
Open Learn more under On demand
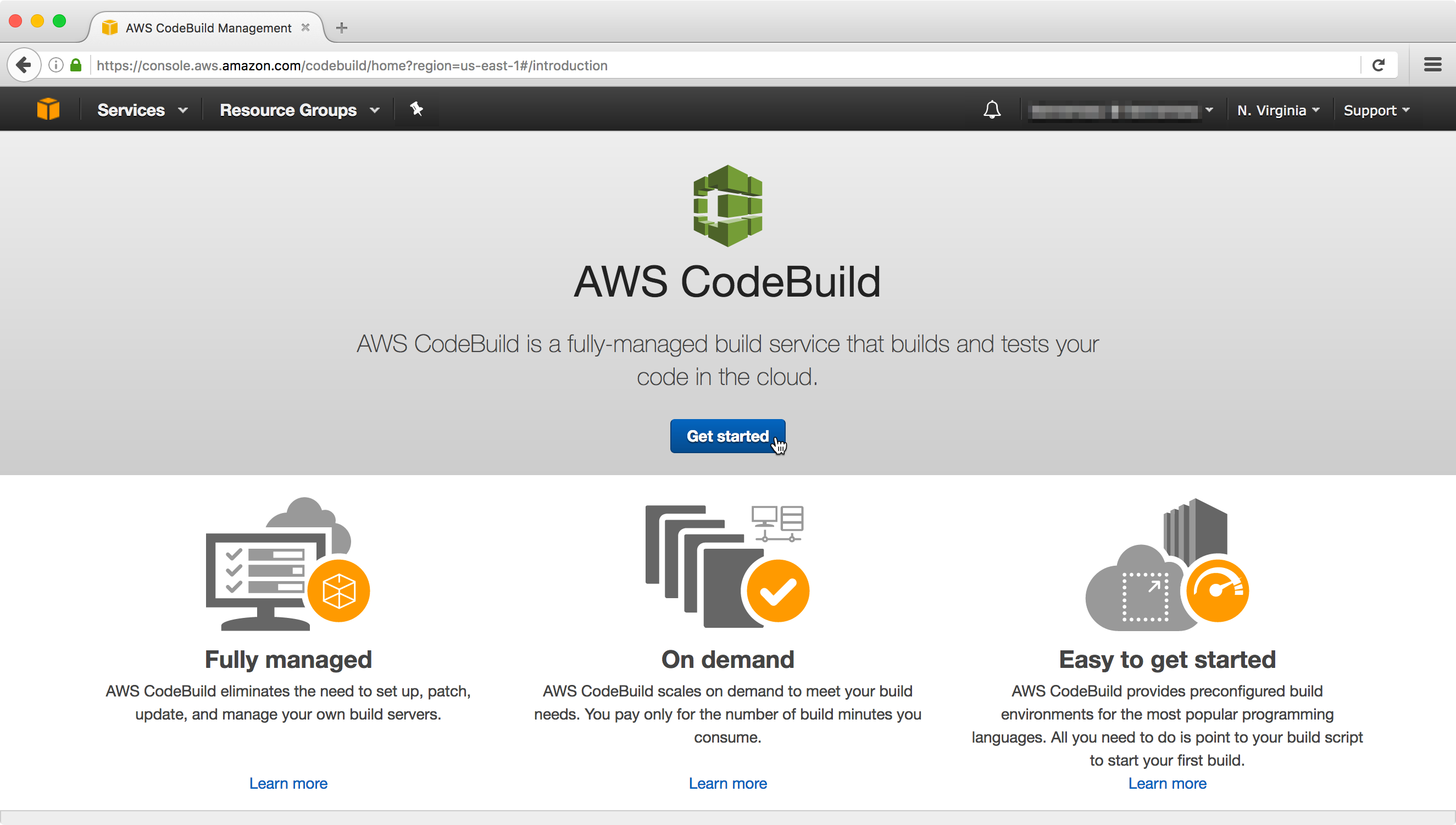click(727, 783)
